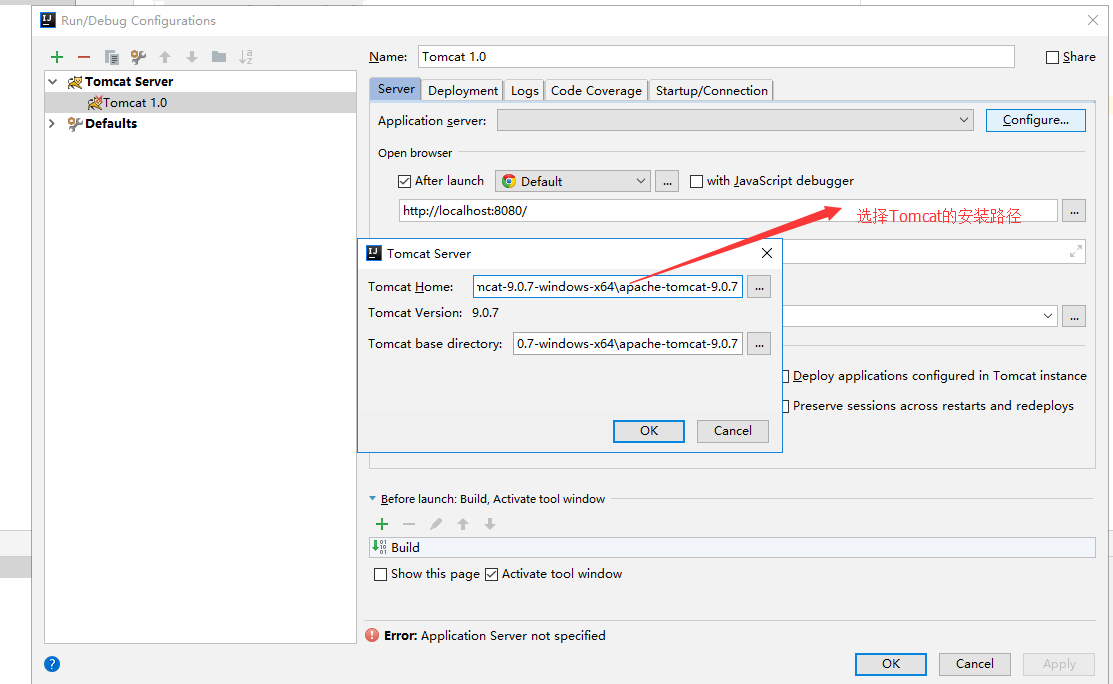This screenshot has width=1113, height=684.
Task: Click Cancel in Run/Debug Configurations
Action: tap(975, 663)
